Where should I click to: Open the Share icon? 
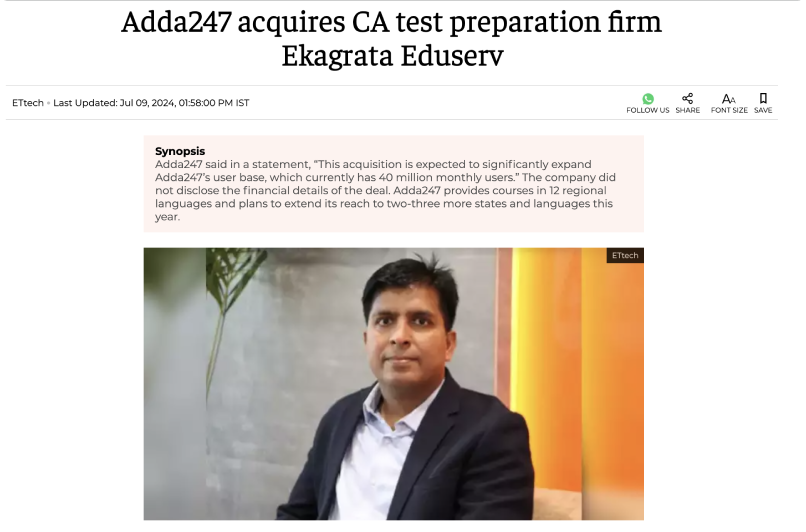pyautogui.click(x=687, y=98)
